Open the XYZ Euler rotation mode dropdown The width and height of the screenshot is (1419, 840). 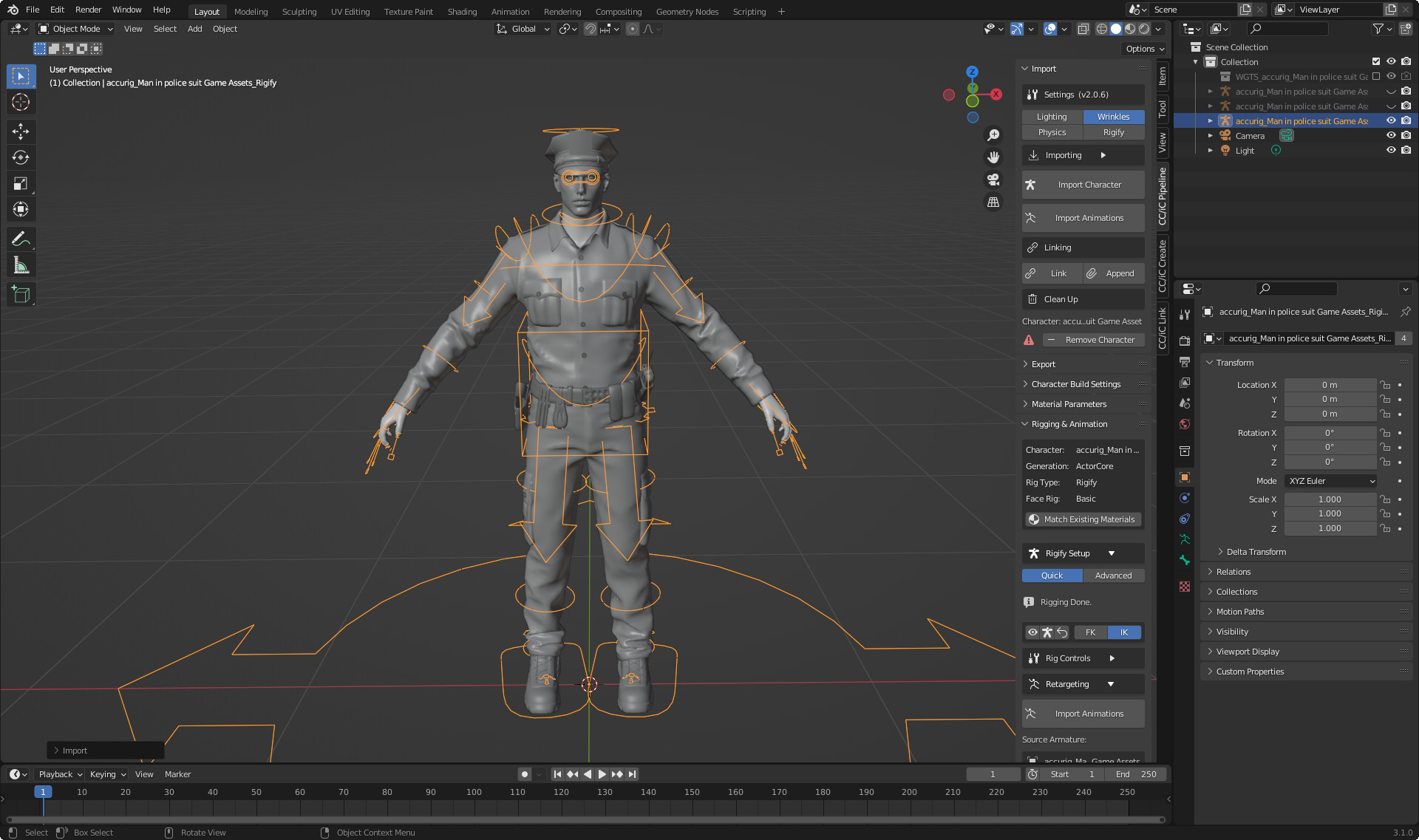[1330, 481]
